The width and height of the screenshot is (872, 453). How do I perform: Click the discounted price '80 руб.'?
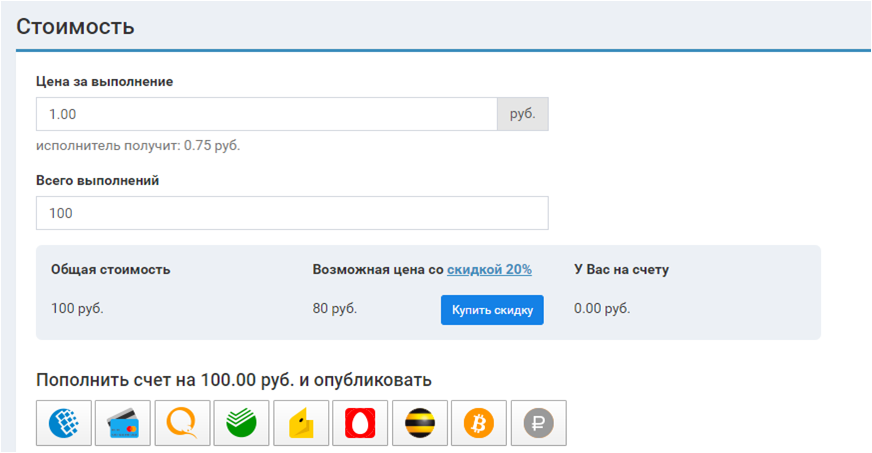pos(335,308)
